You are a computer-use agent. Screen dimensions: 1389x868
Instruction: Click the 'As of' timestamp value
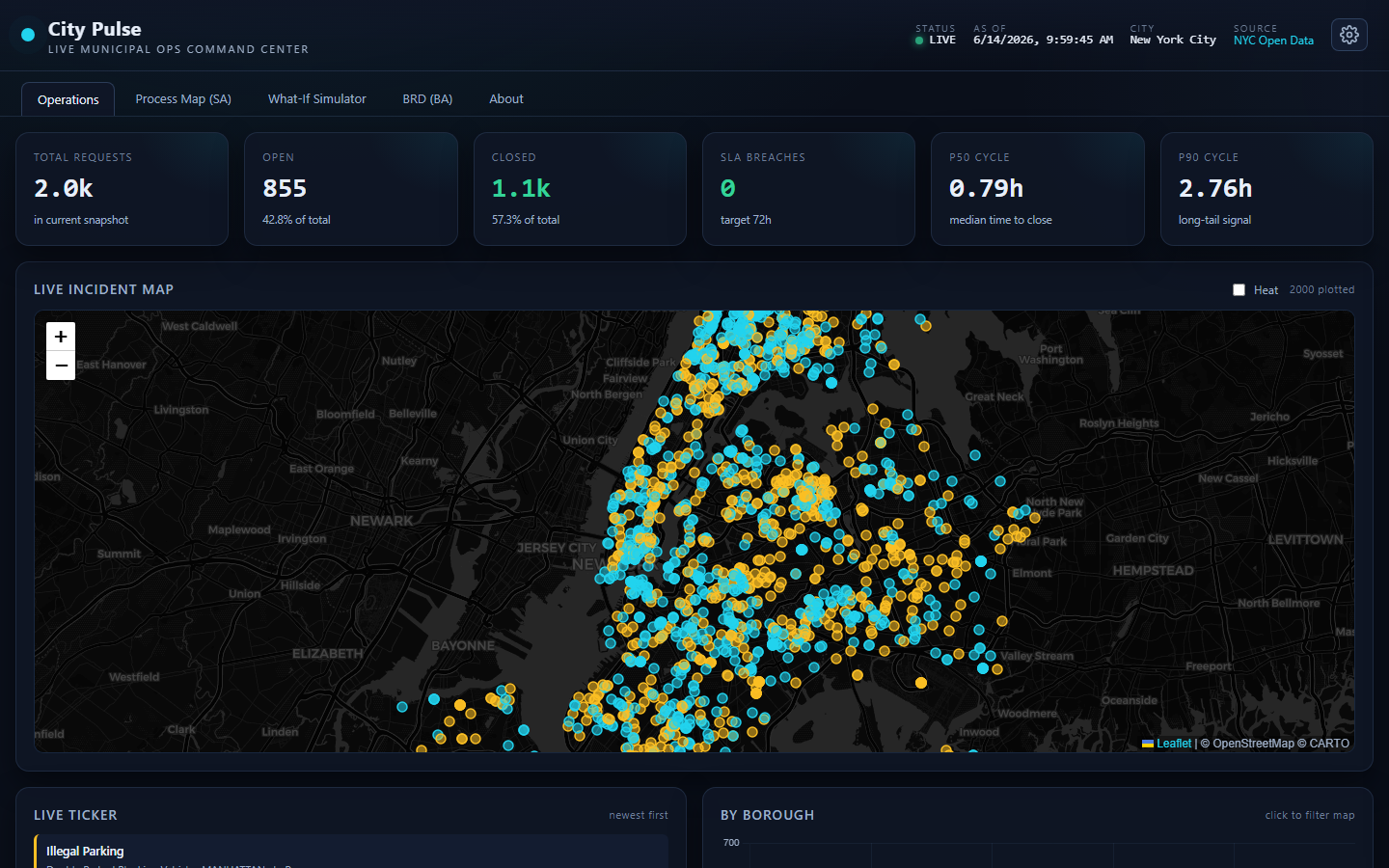tap(1043, 40)
